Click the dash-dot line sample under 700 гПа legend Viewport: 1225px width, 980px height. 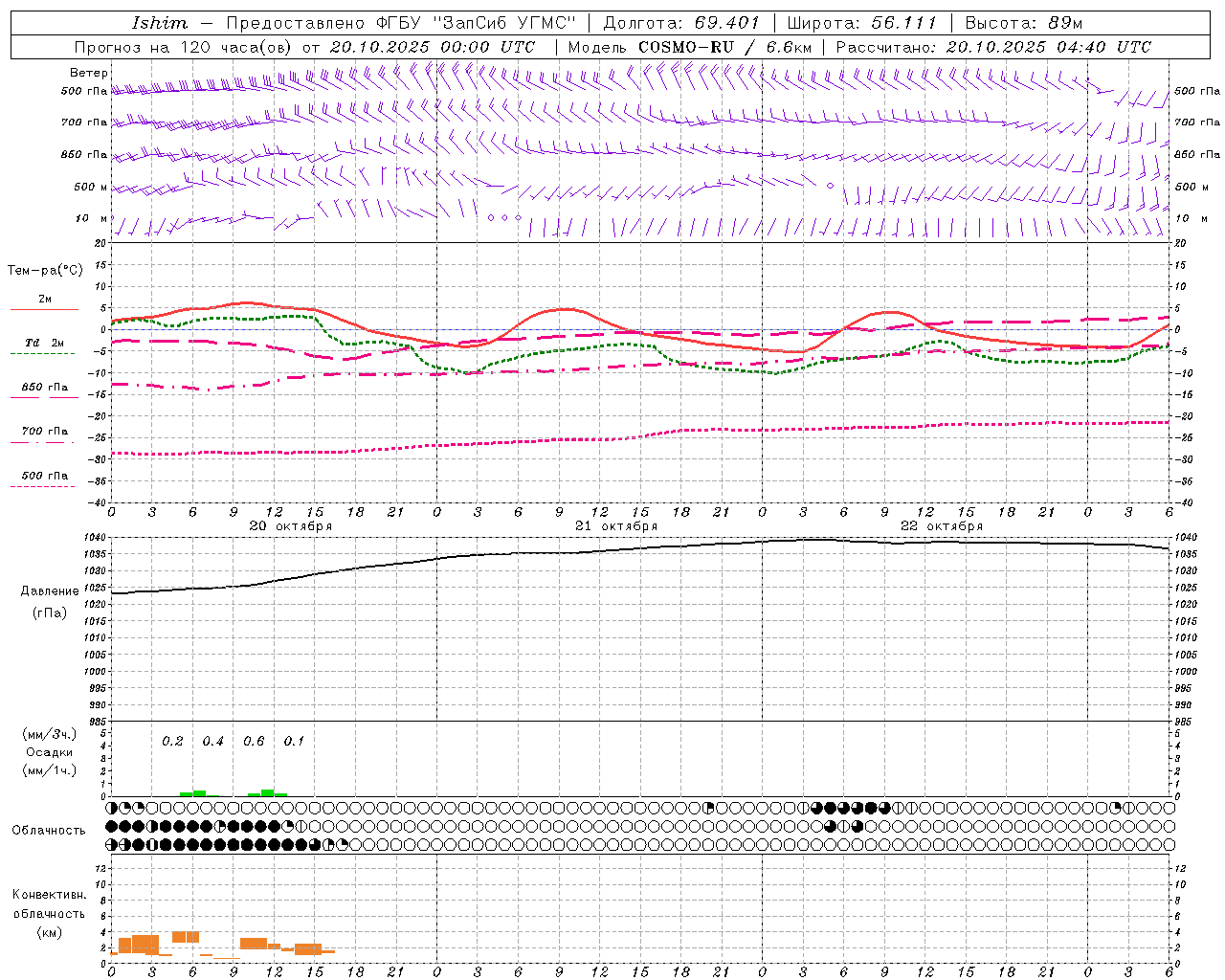point(42,442)
